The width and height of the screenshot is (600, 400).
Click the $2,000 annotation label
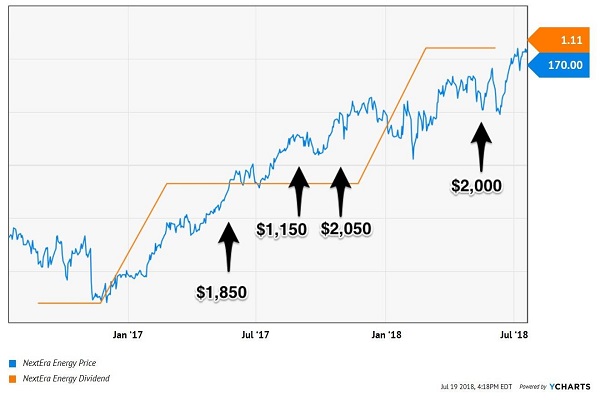476,186
